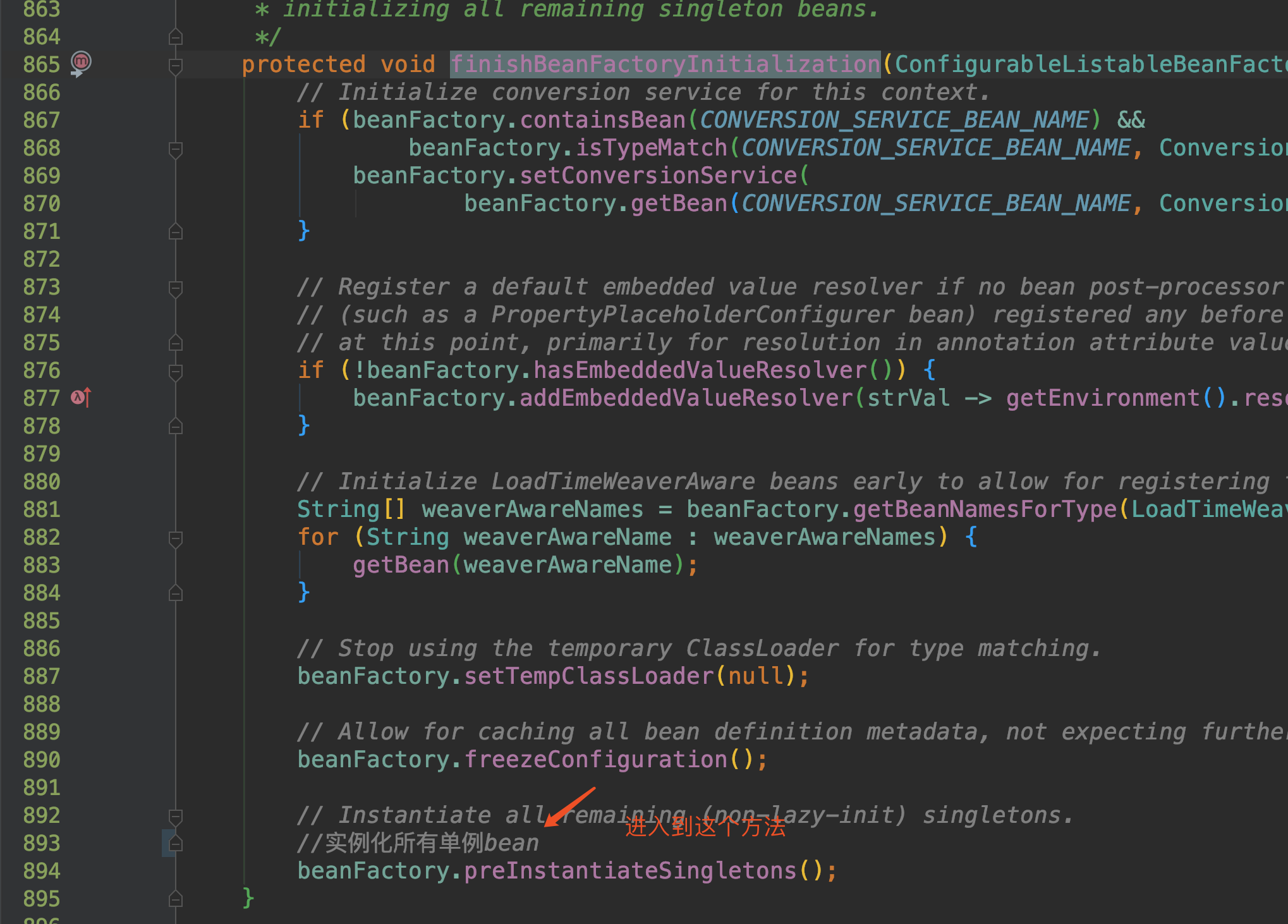Click the getBeanNamesForType method call
Image resolution: width=1288 pixels, height=924 pixels.
coord(985,509)
